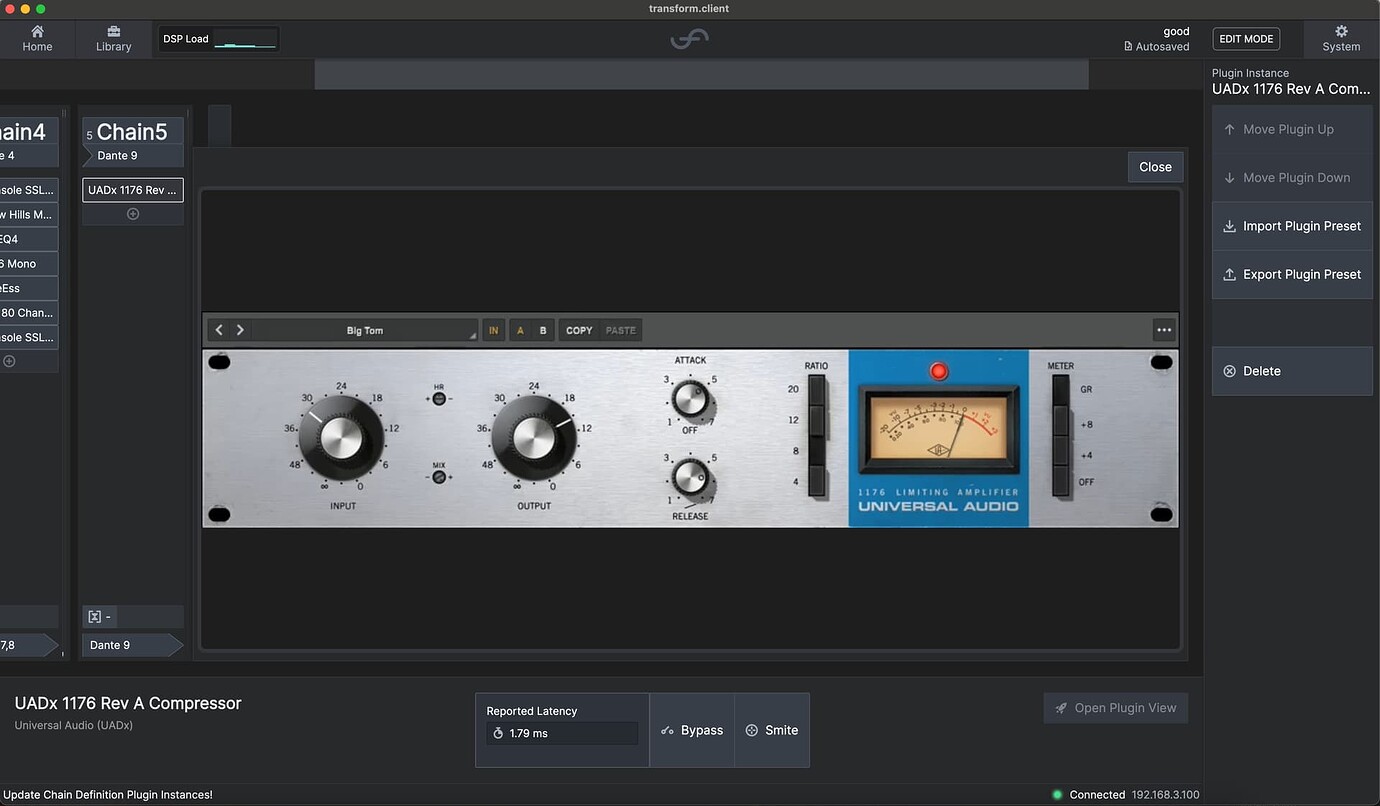This screenshot has width=1380, height=806.
Task: Delete the plugin instance
Action: (1292, 371)
